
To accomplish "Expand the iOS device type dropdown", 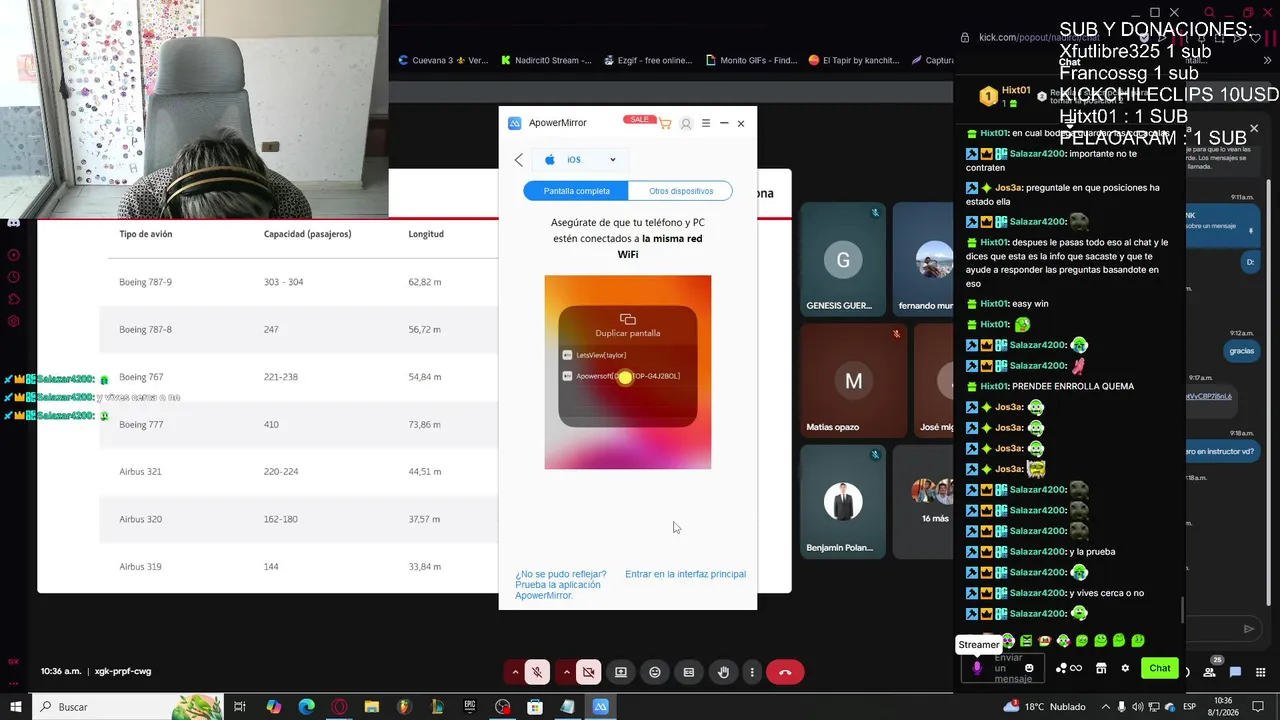I will [x=581, y=160].
